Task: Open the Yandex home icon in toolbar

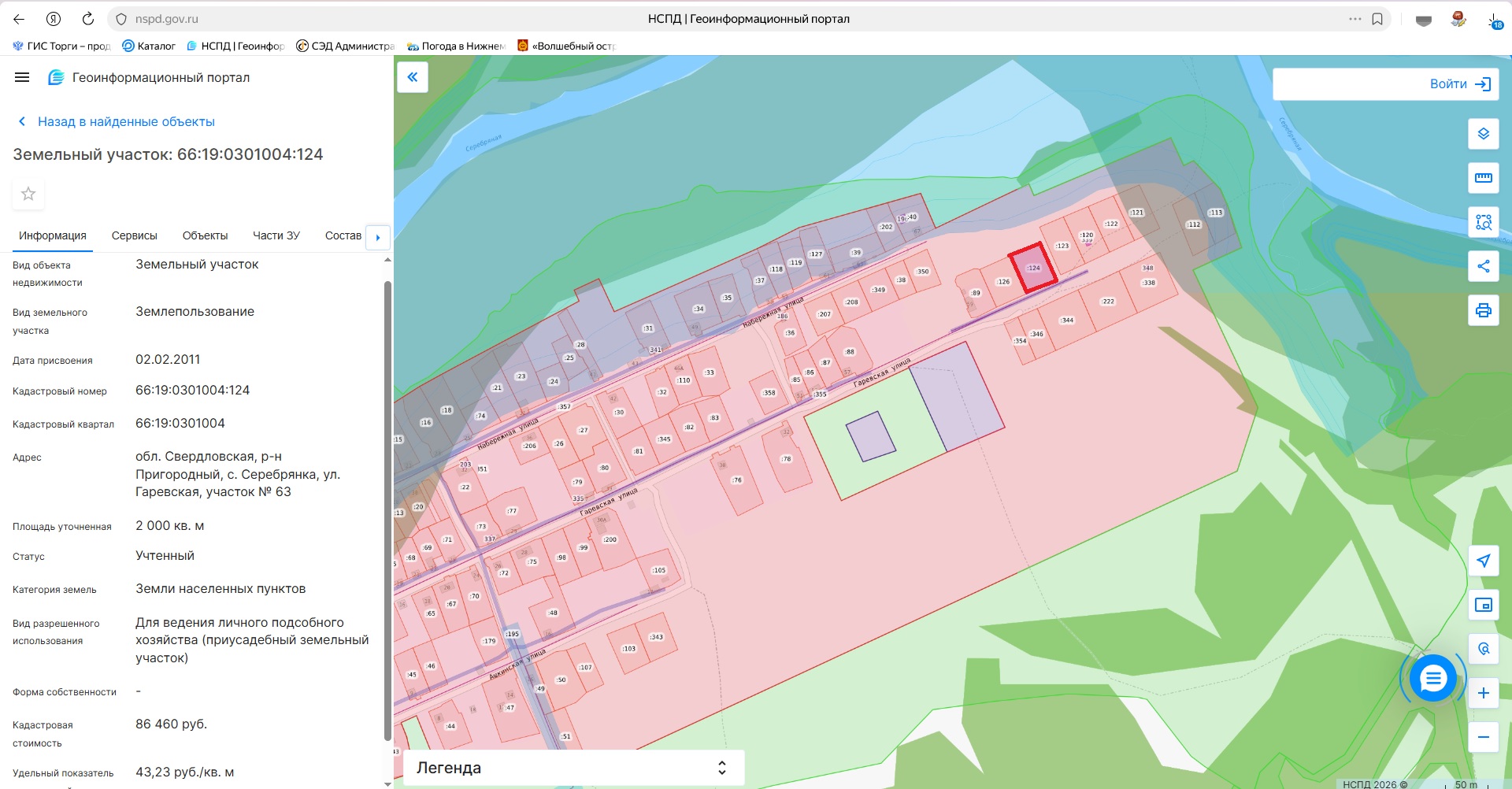Action: click(x=54, y=19)
